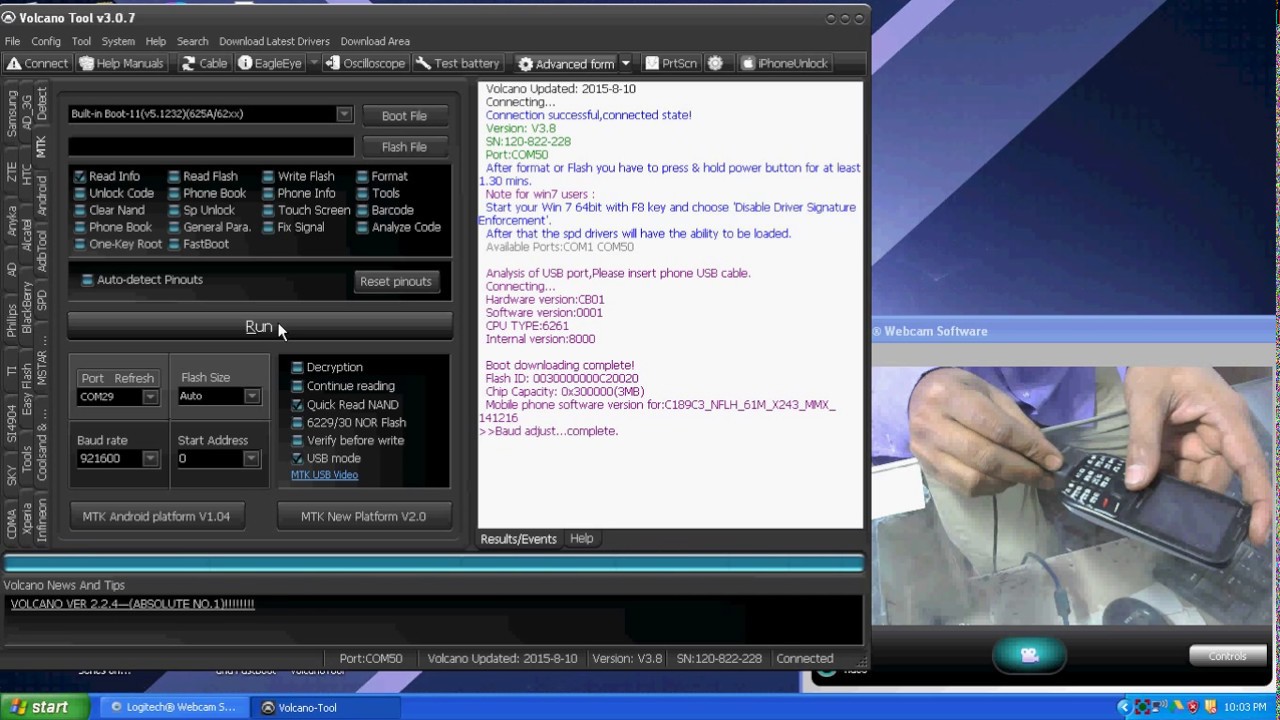Click the Cable toolbar button
This screenshot has height=720, width=1280.
pyautogui.click(x=204, y=63)
